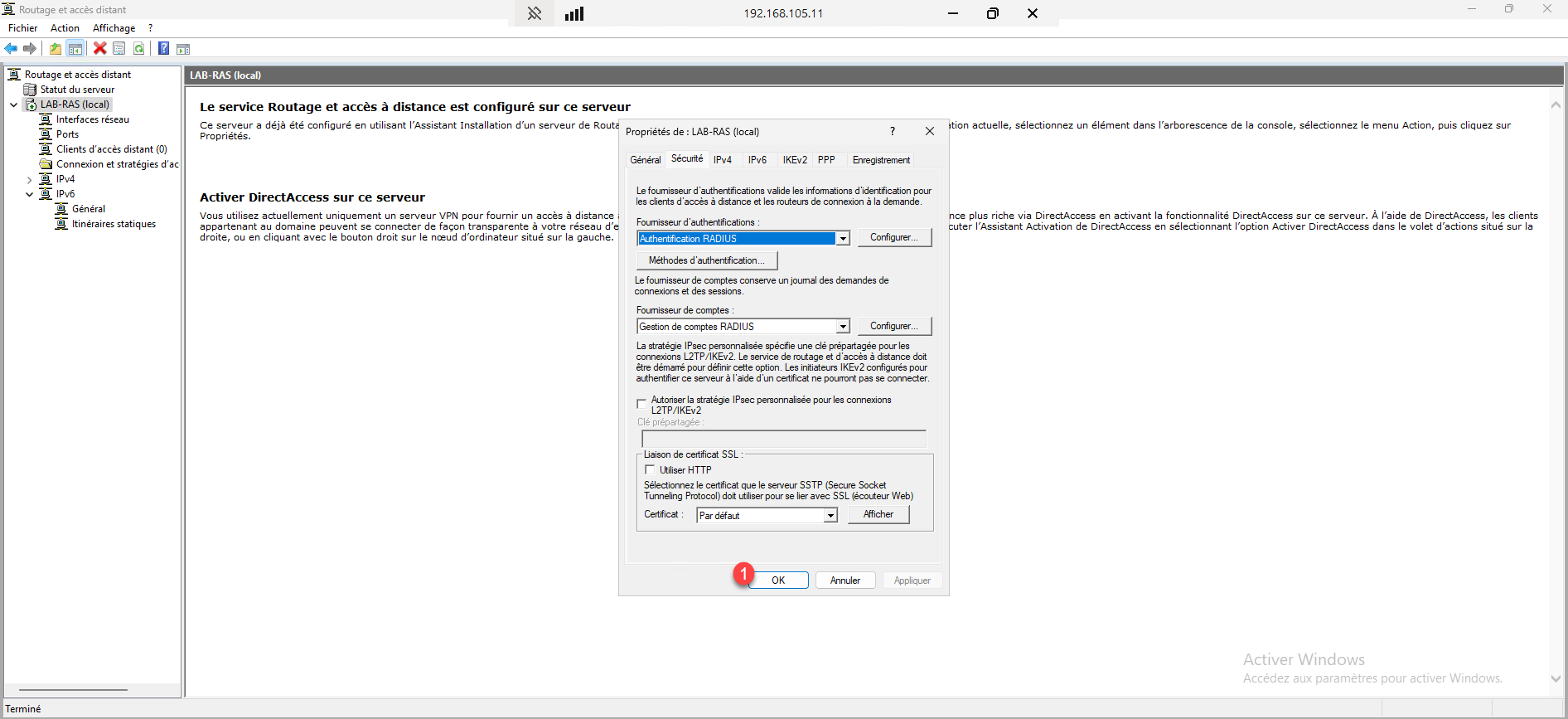This screenshot has width=1568, height=719.
Task: Click the Méthodes d'authentification button
Action: [x=706, y=260]
